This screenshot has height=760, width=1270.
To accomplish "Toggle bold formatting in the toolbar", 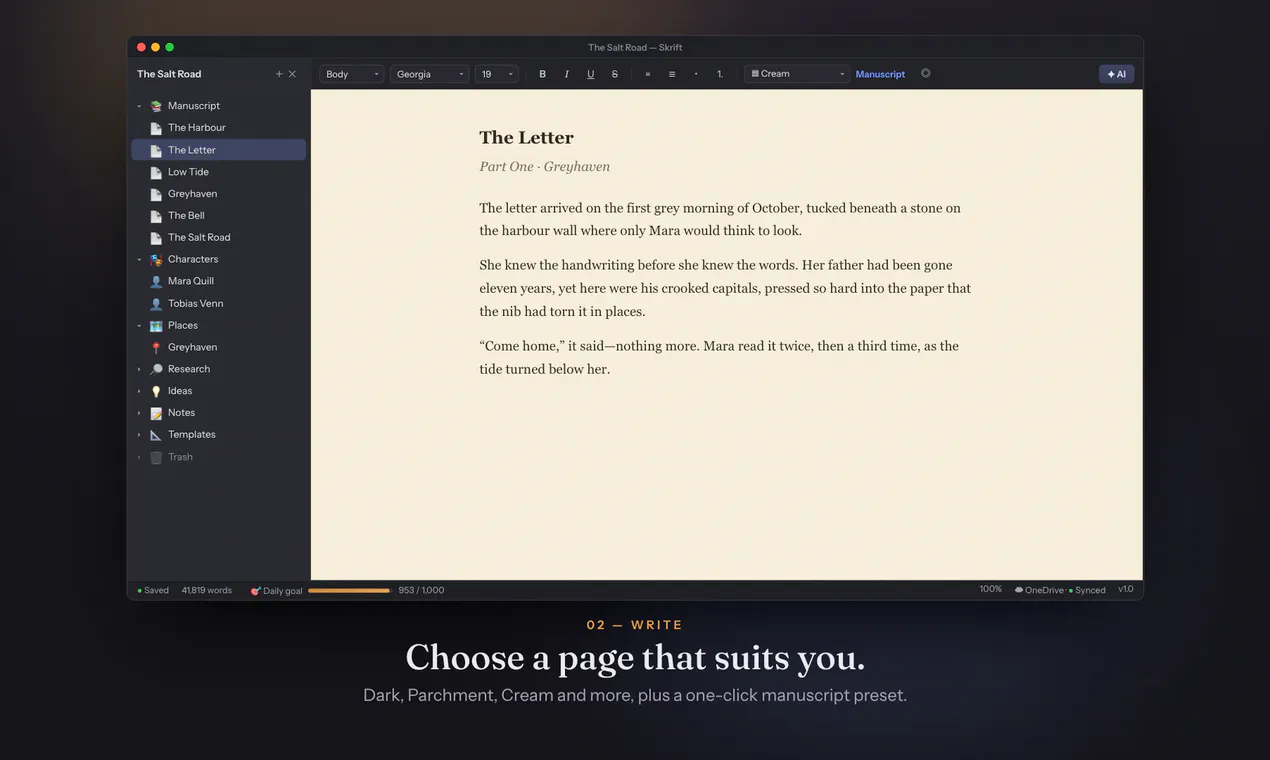I will tap(543, 74).
